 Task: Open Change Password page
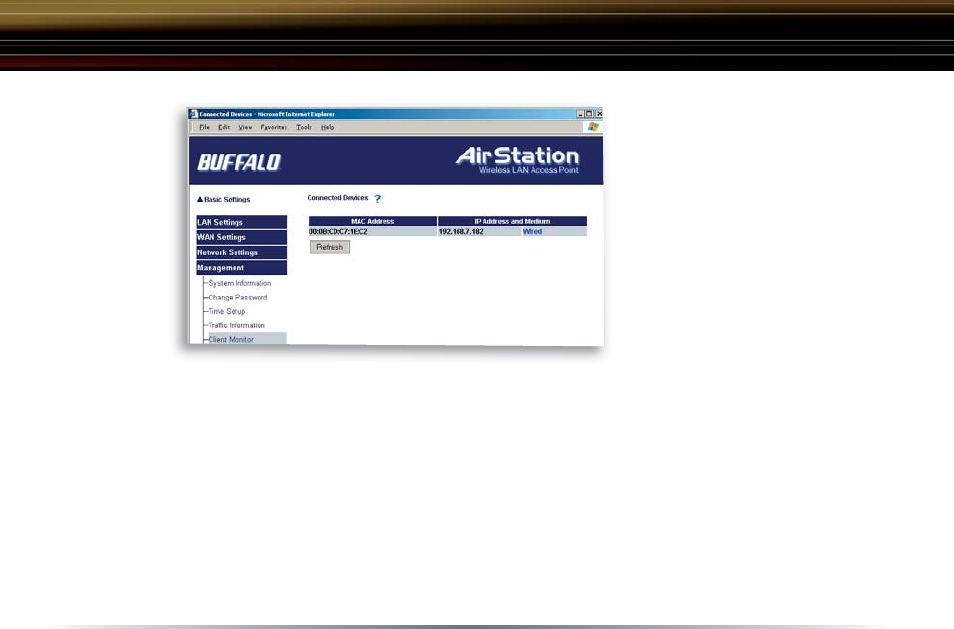click(x=237, y=297)
